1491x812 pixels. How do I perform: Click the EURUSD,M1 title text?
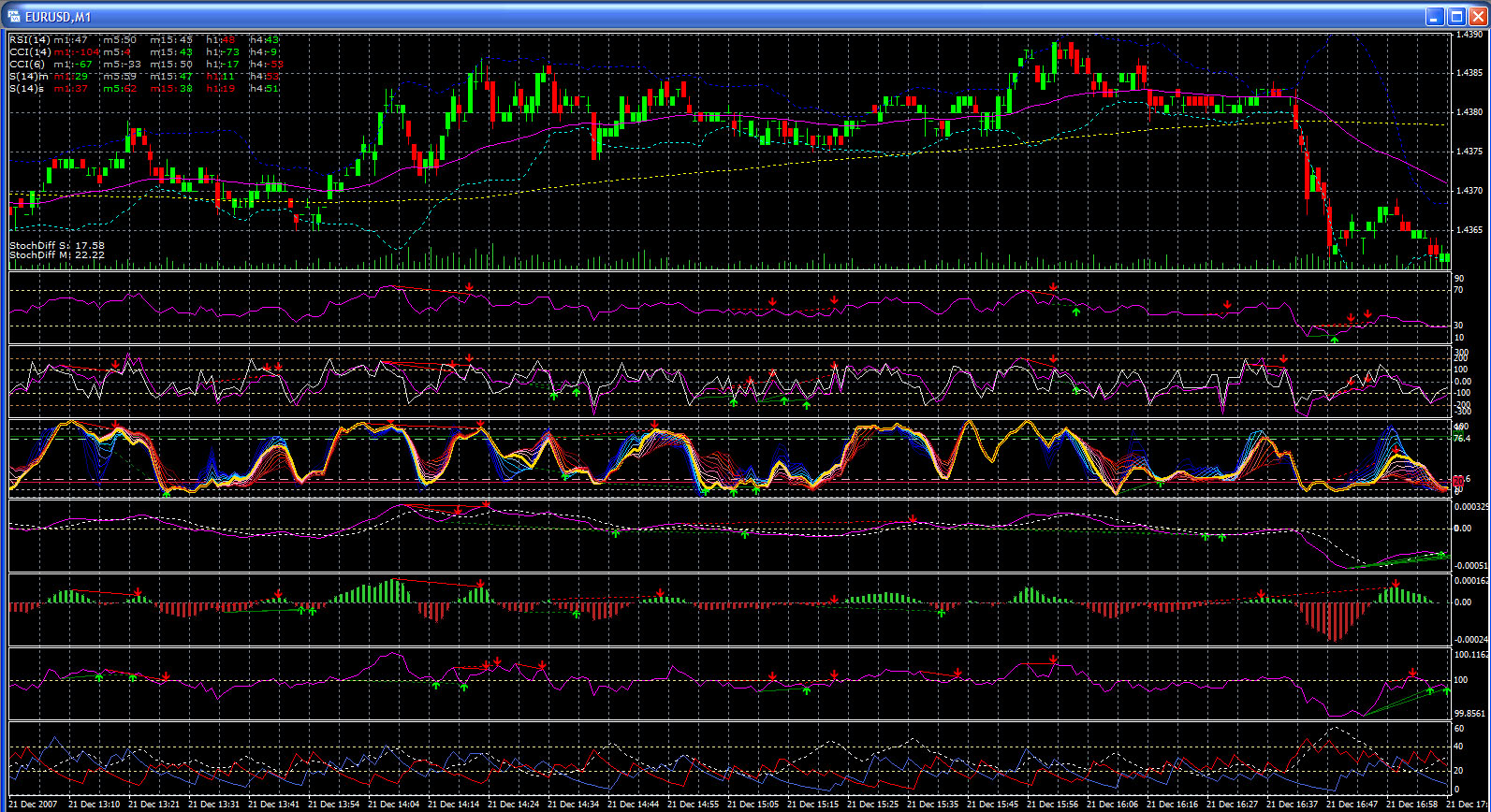[x=57, y=17]
